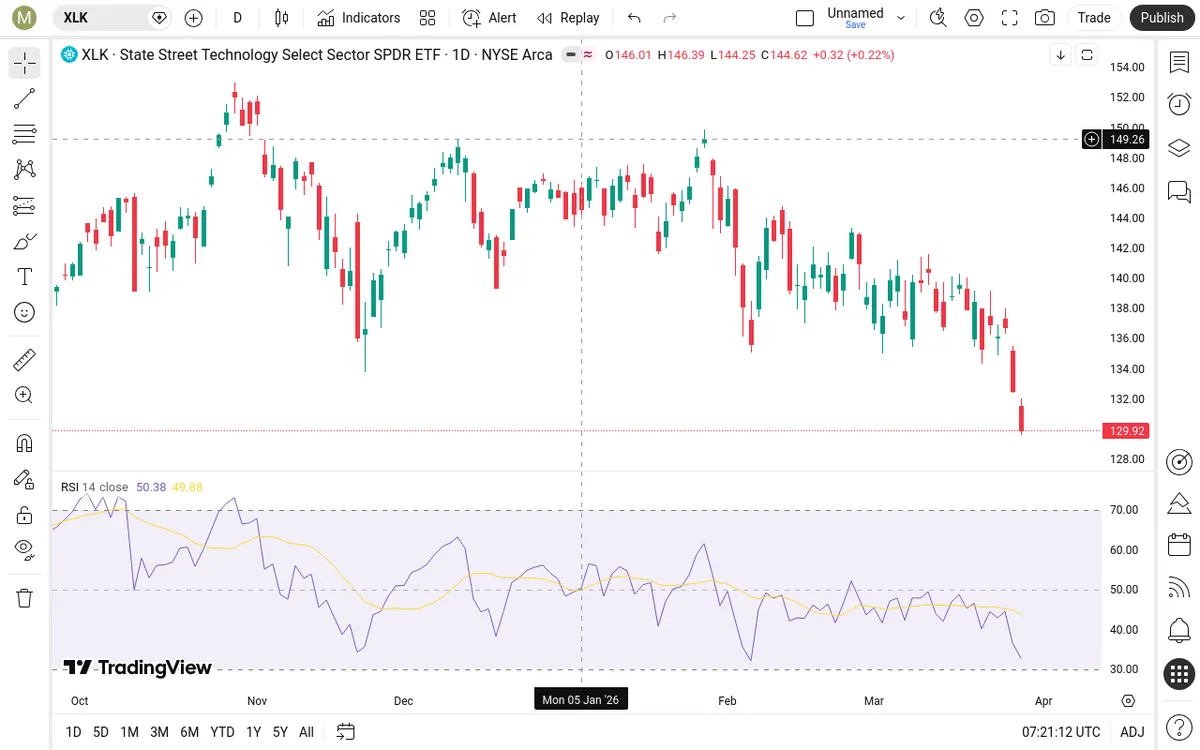Select the 1M time range

(129, 732)
